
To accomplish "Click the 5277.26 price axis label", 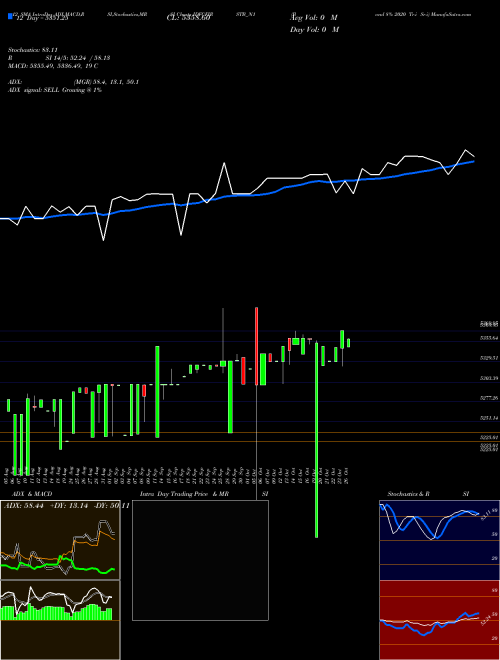I will point(489,398).
